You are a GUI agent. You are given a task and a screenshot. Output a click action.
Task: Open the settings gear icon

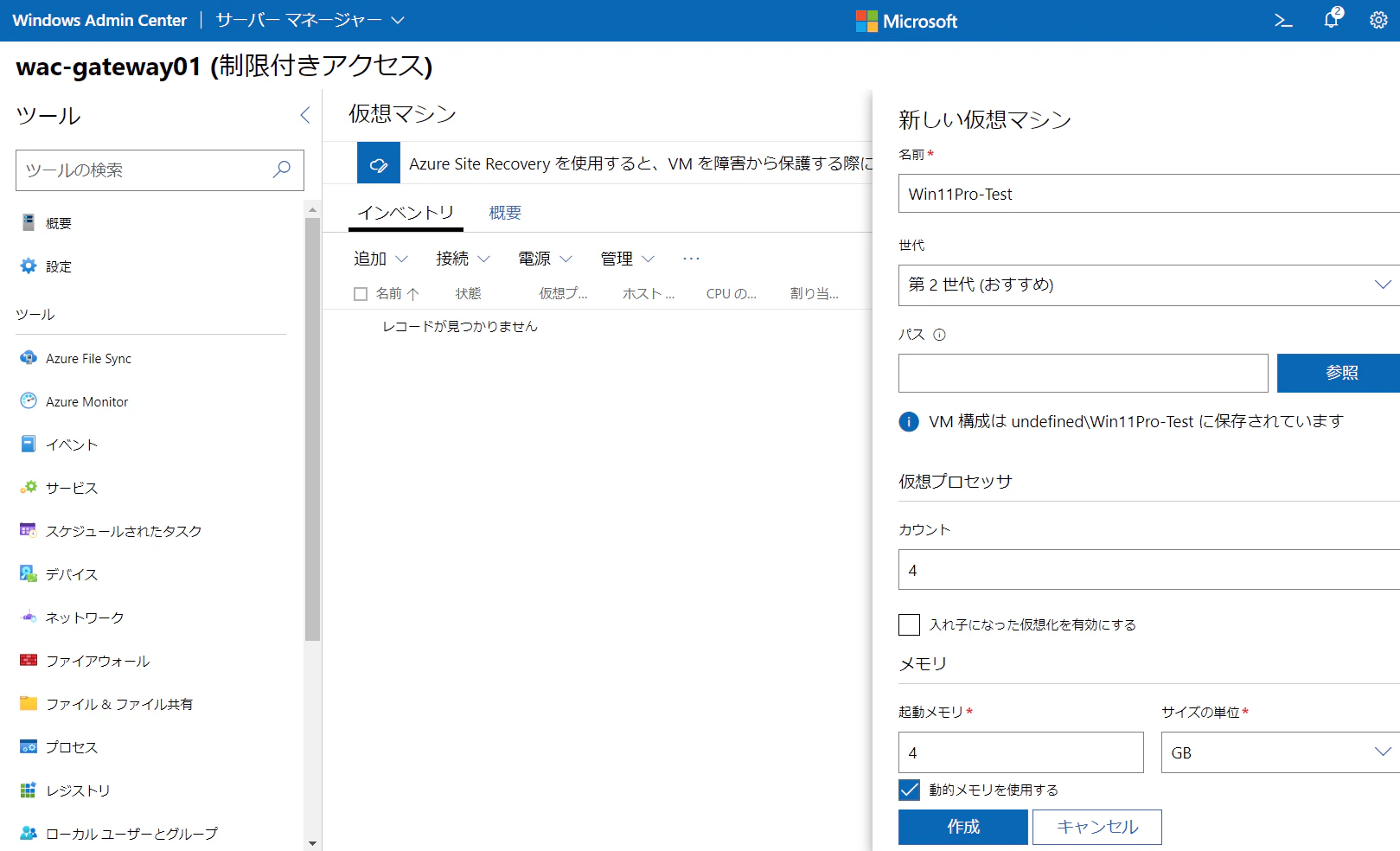[1378, 21]
